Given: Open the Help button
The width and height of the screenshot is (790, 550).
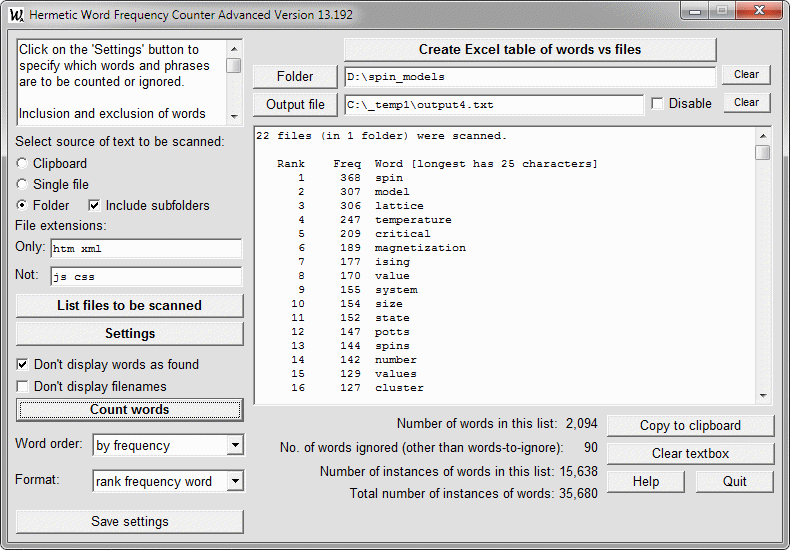Looking at the screenshot, I should 646,482.
